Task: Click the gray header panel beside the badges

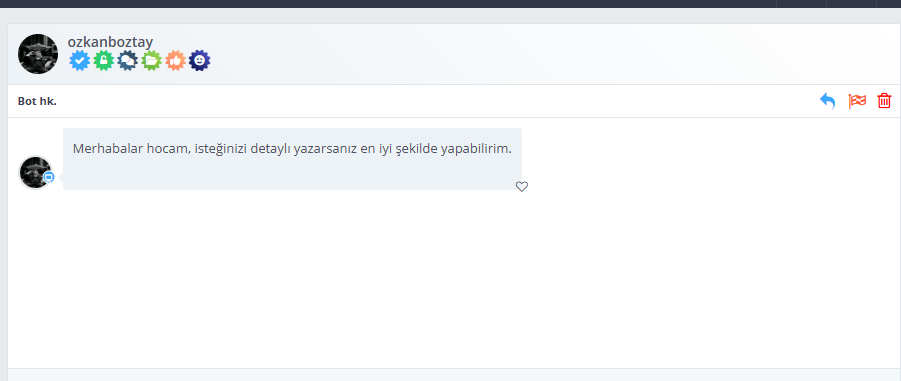Action: click(552, 54)
